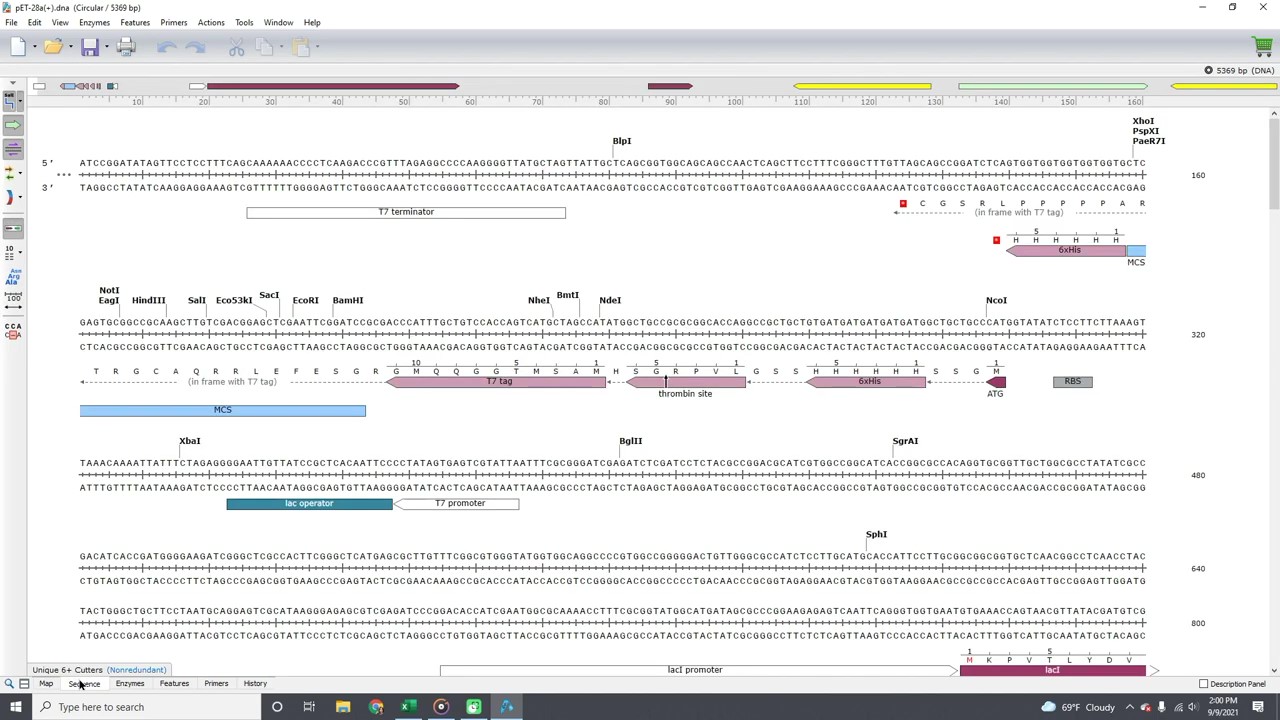Open the Enzymes menu
This screenshot has width=1280, height=720.
point(94,22)
